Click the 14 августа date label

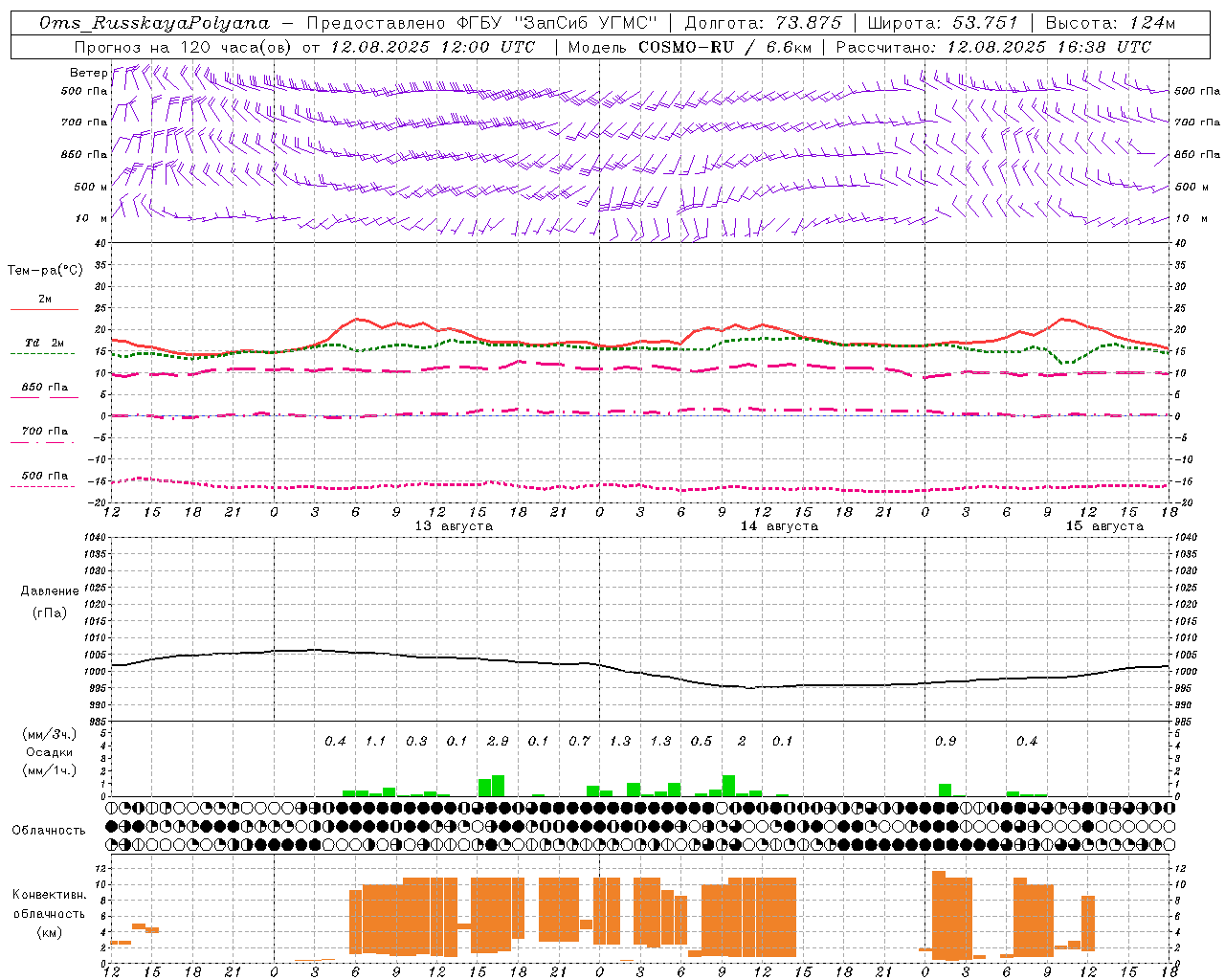click(779, 526)
